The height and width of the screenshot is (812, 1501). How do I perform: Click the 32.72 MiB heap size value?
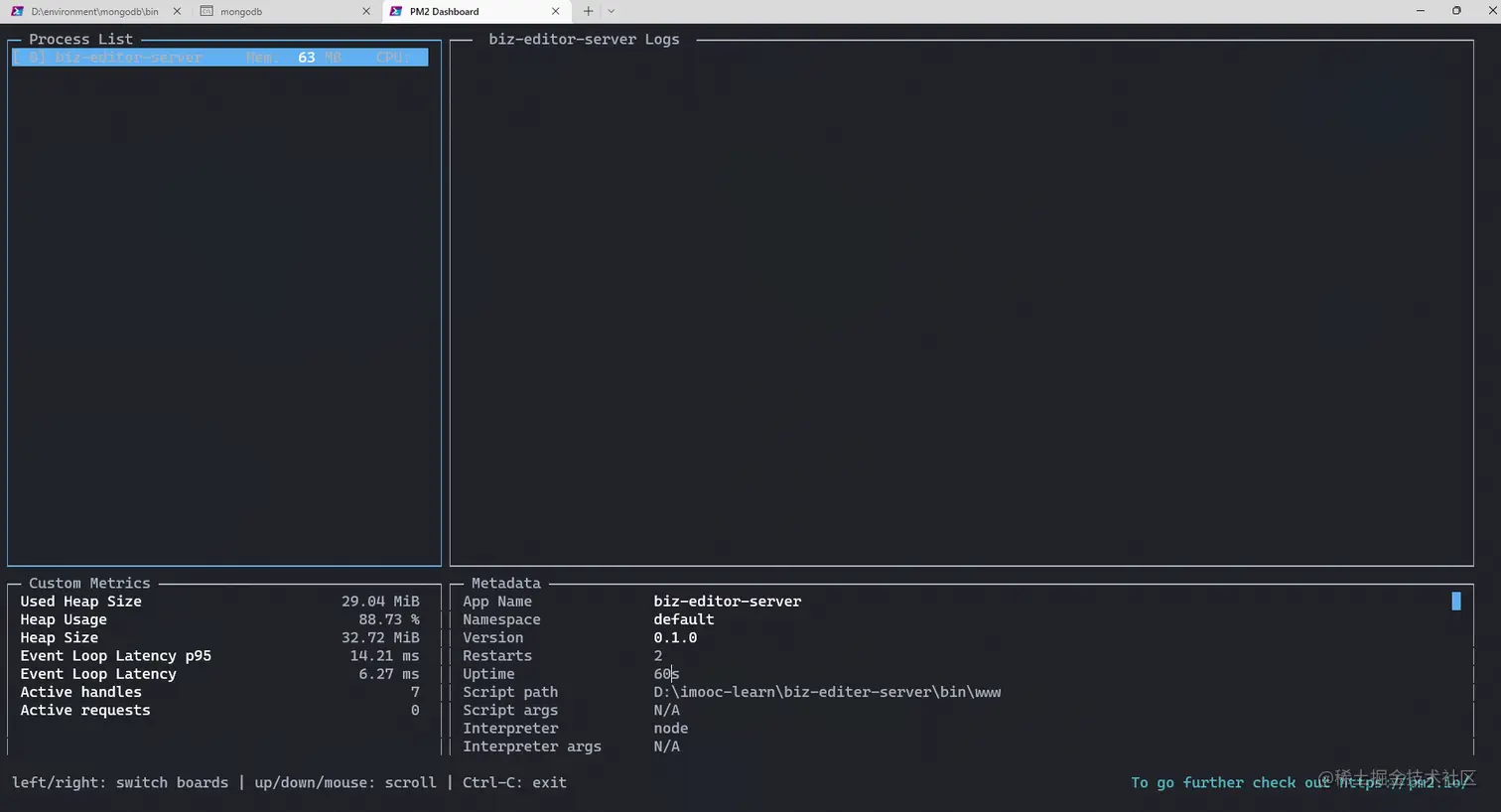click(x=380, y=637)
